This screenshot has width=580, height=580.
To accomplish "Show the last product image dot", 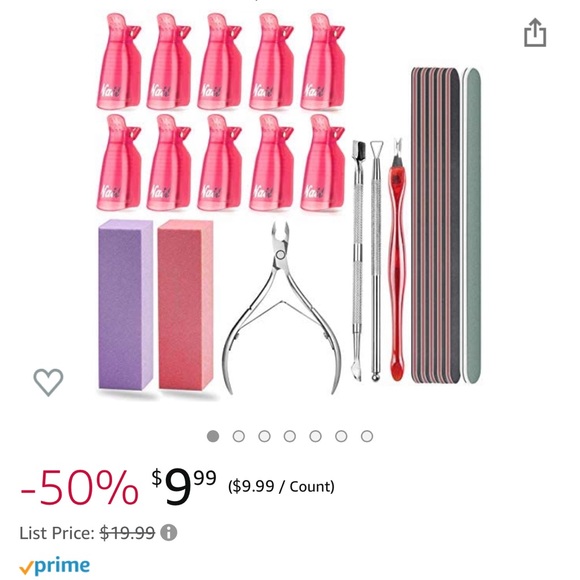I will pyautogui.click(x=367, y=436).
